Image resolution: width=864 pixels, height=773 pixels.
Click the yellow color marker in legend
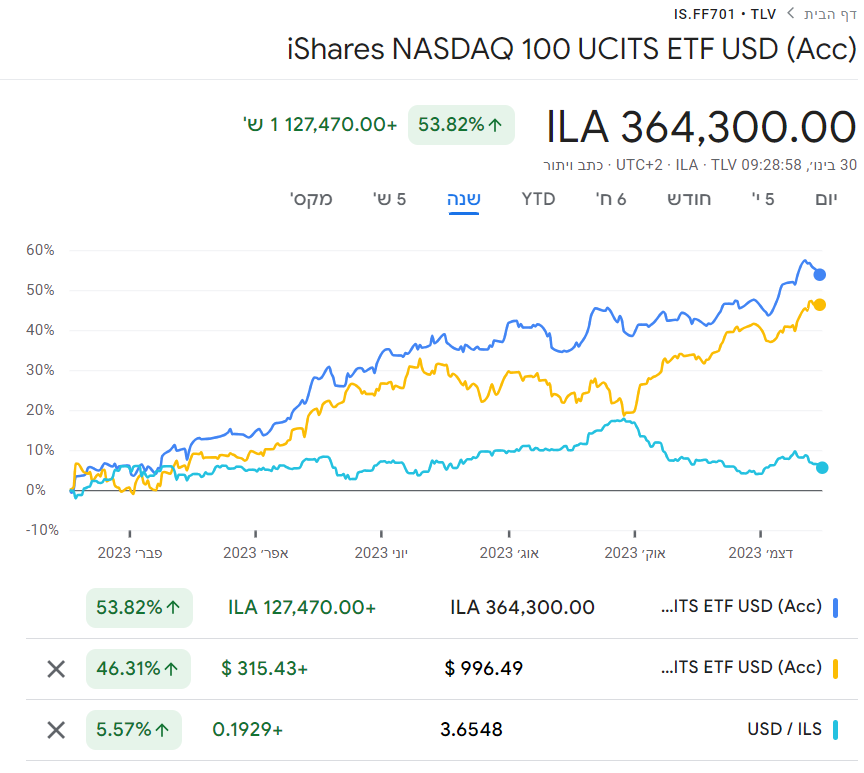pyautogui.click(x=835, y=668)
